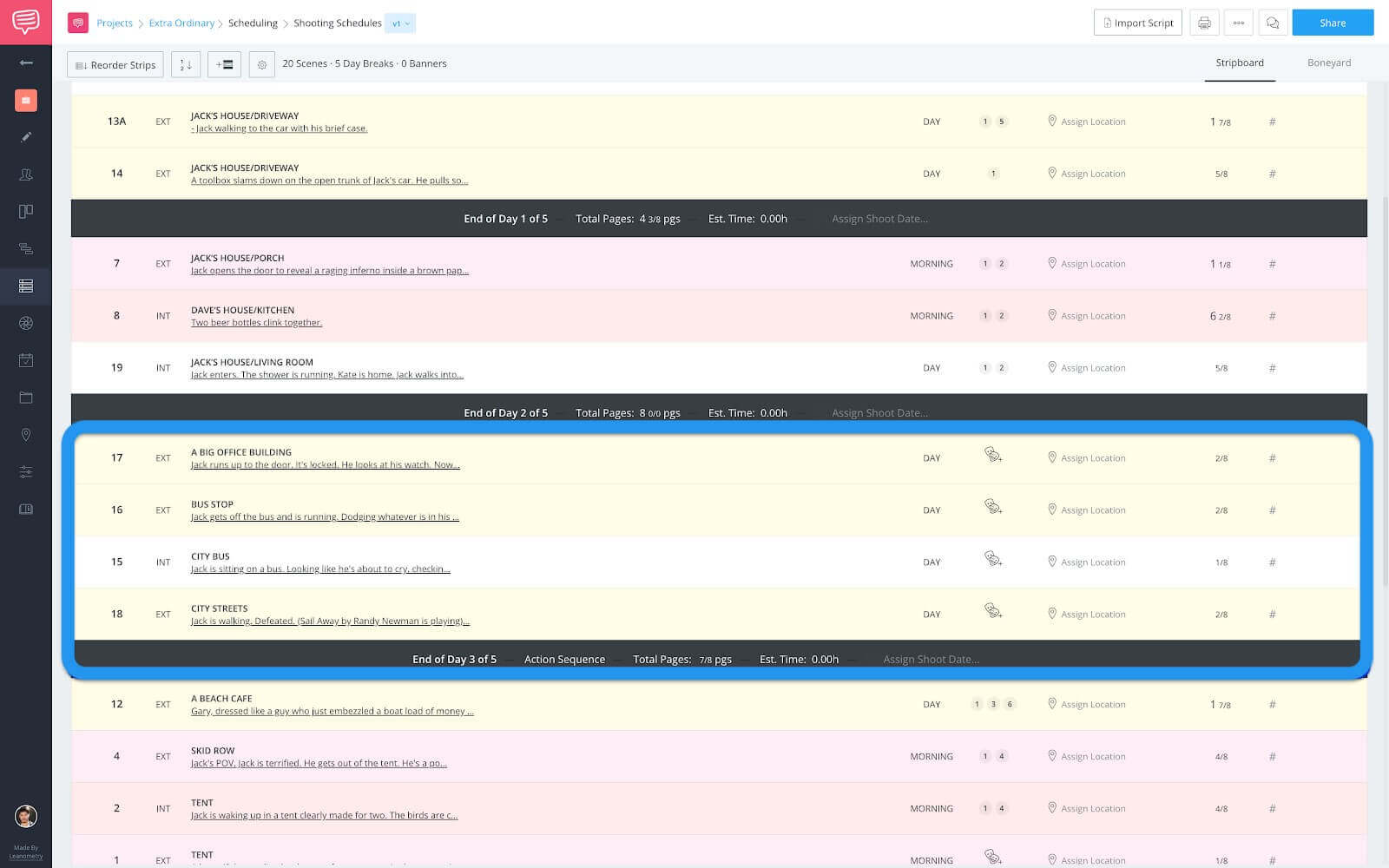Image resolution: width=1389 pixels, height=868 pixels.
Task: Add cast to scene 15 City Bus row
Action: tap(993, 559)
